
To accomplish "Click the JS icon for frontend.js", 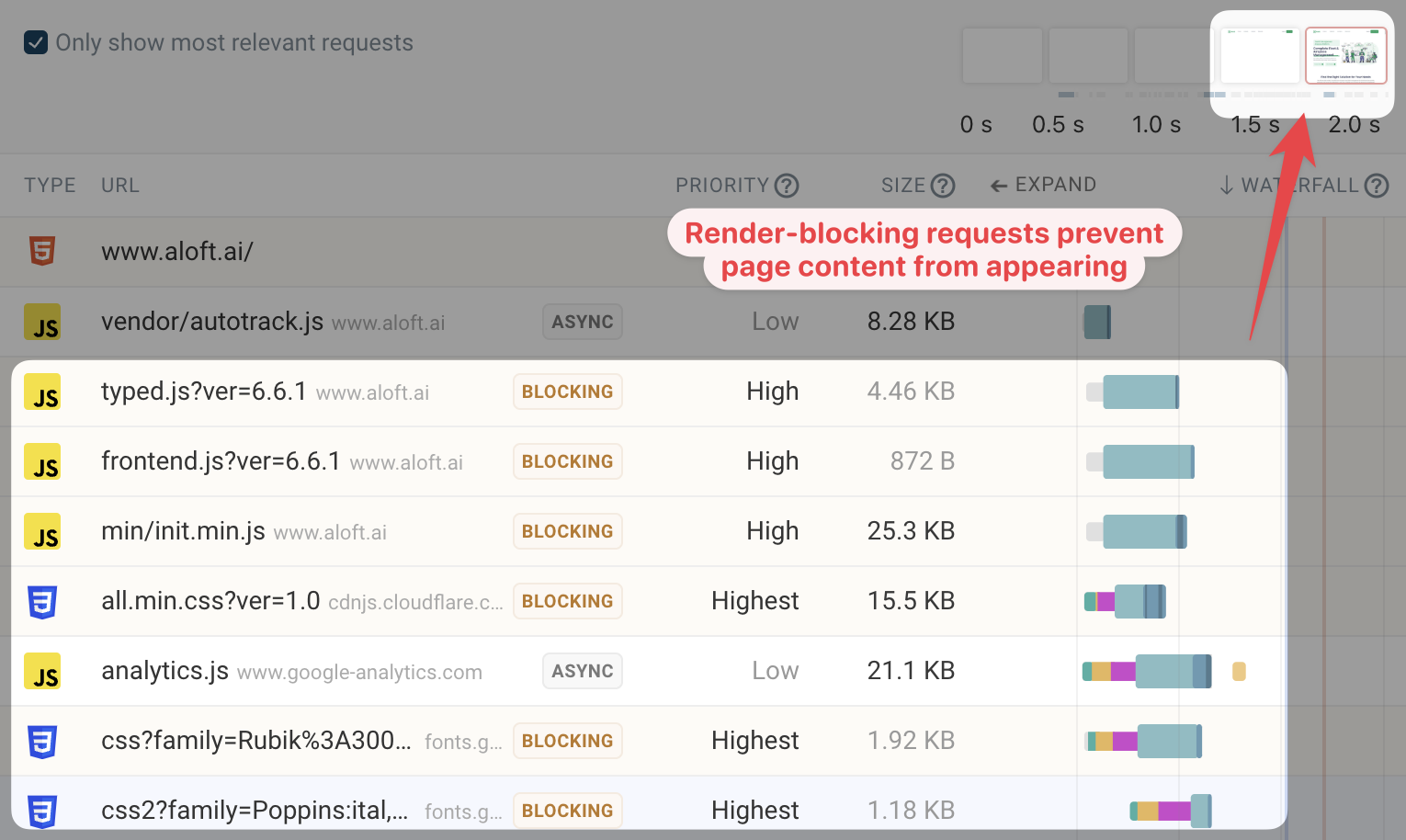I will [x=42, y=461].
